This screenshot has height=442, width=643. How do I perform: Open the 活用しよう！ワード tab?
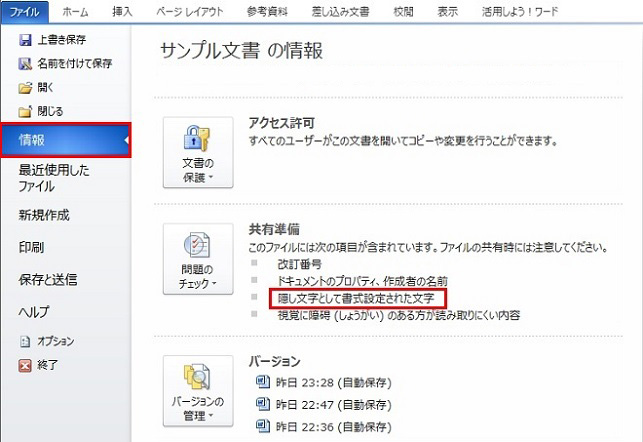coord(520,12)
